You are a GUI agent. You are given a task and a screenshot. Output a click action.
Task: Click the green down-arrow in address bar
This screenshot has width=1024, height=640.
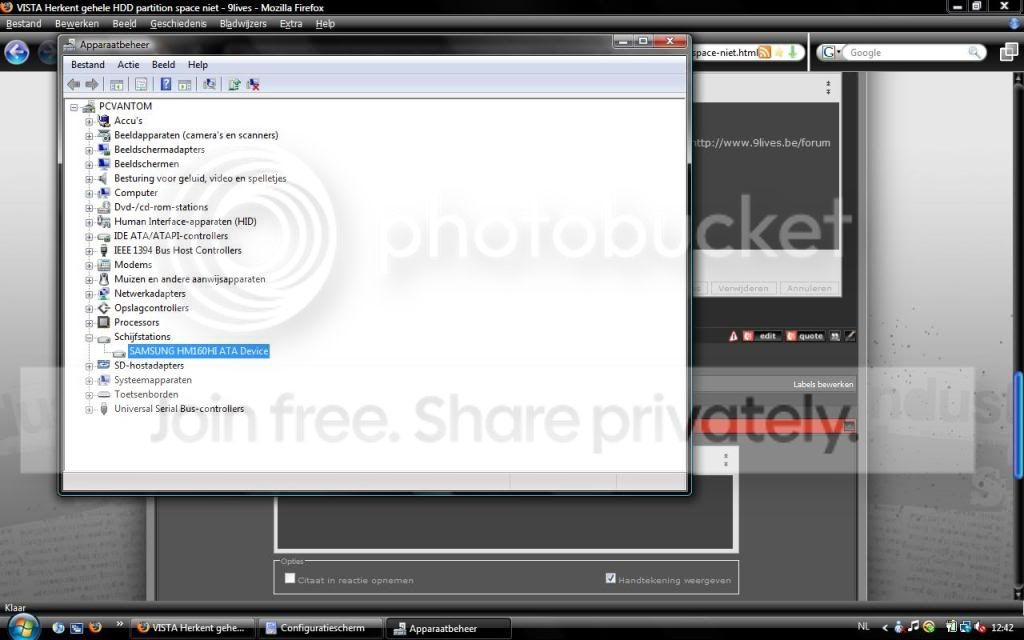792,52
